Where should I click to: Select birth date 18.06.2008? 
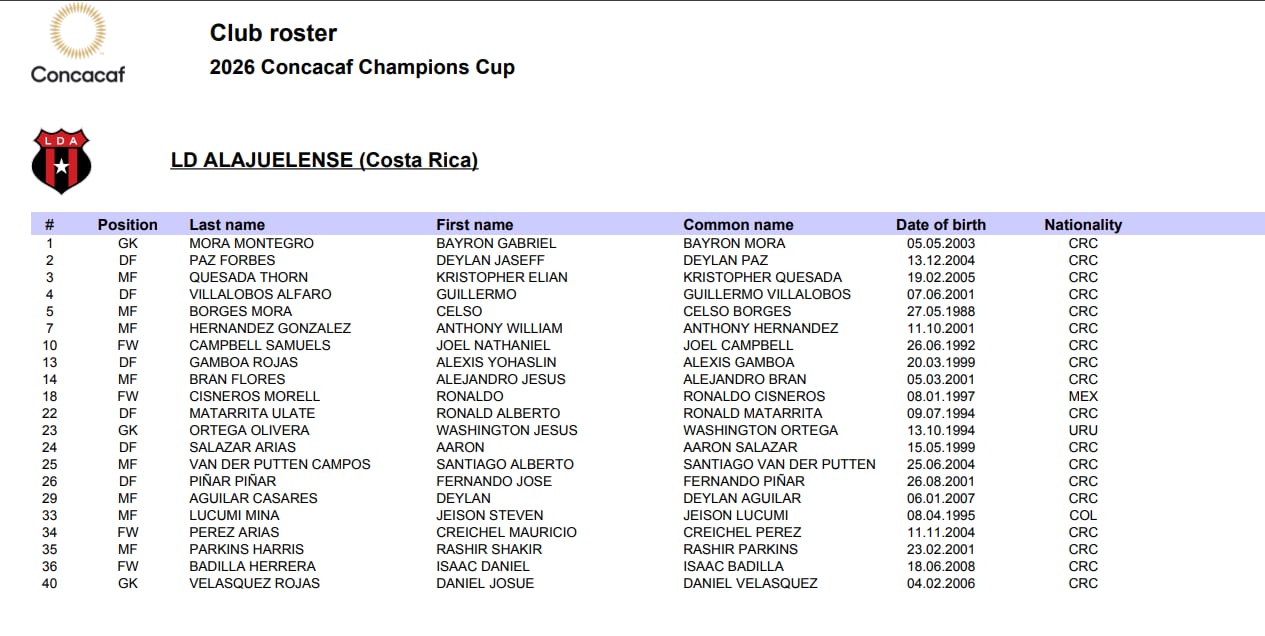pos(941,566)
